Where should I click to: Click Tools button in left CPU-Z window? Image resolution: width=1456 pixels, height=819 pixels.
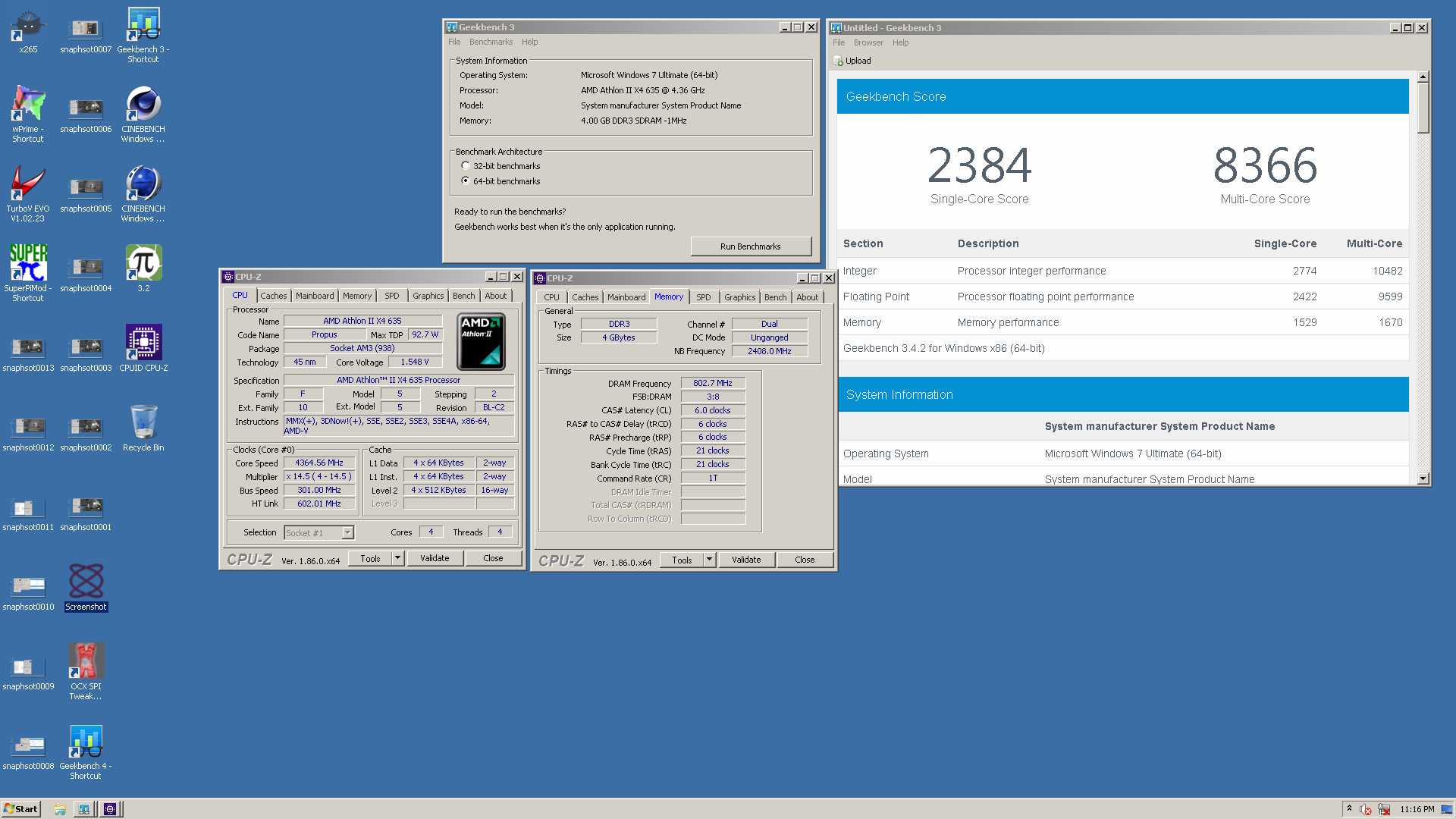coord(370,558)
